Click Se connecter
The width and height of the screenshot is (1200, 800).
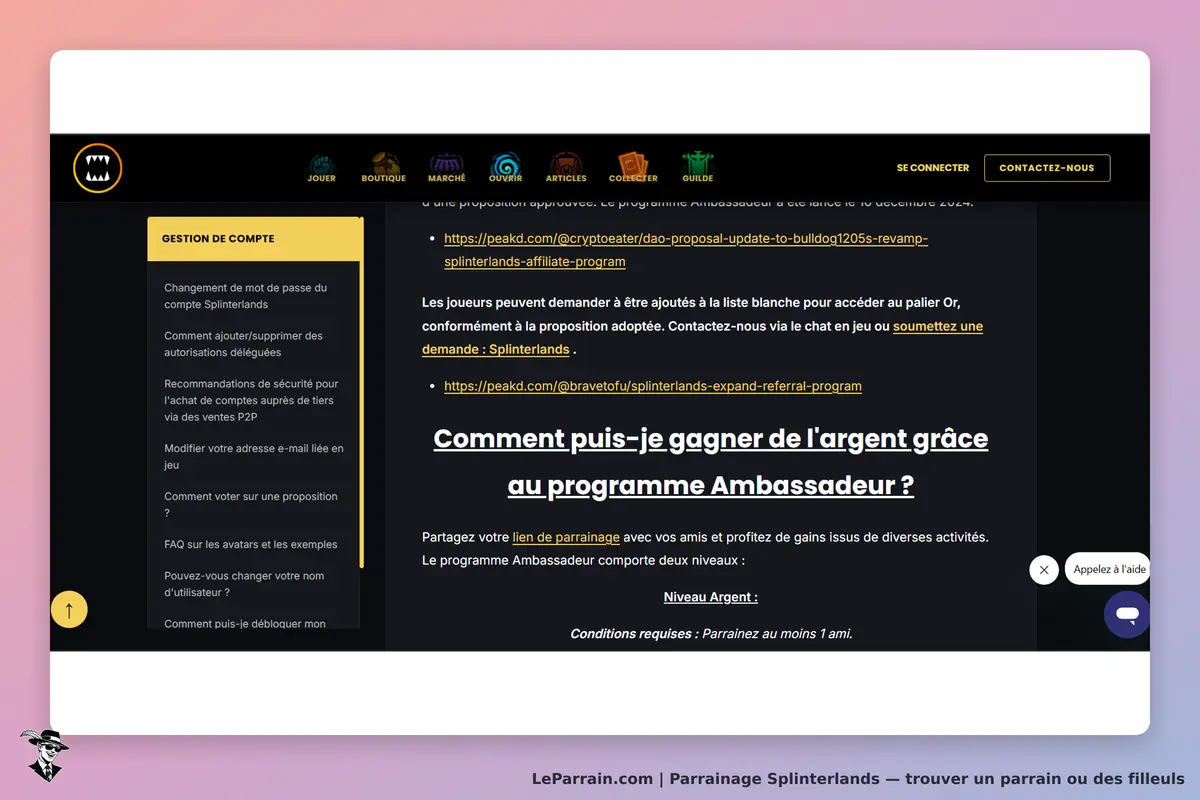click(x=933, y=168)
